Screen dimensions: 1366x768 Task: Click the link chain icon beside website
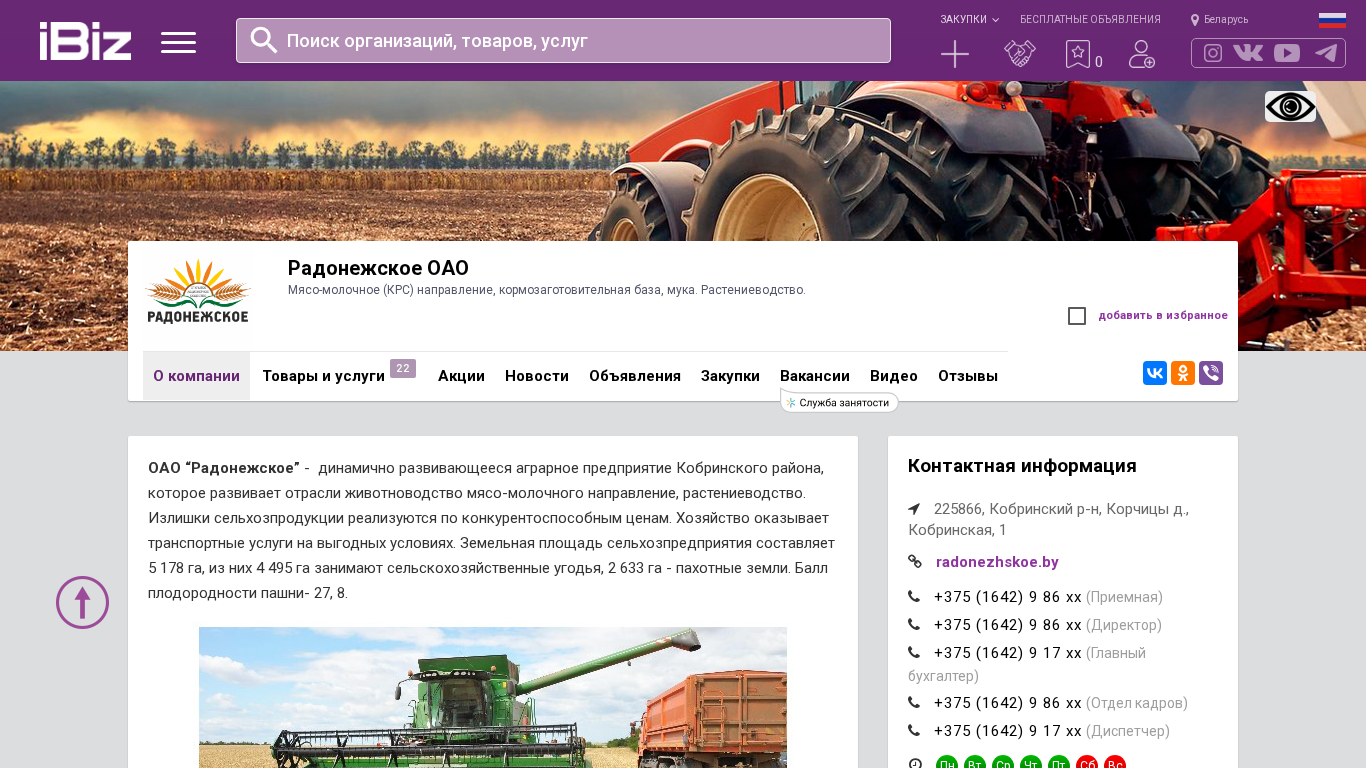pyautogui.click(x=915, y=562)
